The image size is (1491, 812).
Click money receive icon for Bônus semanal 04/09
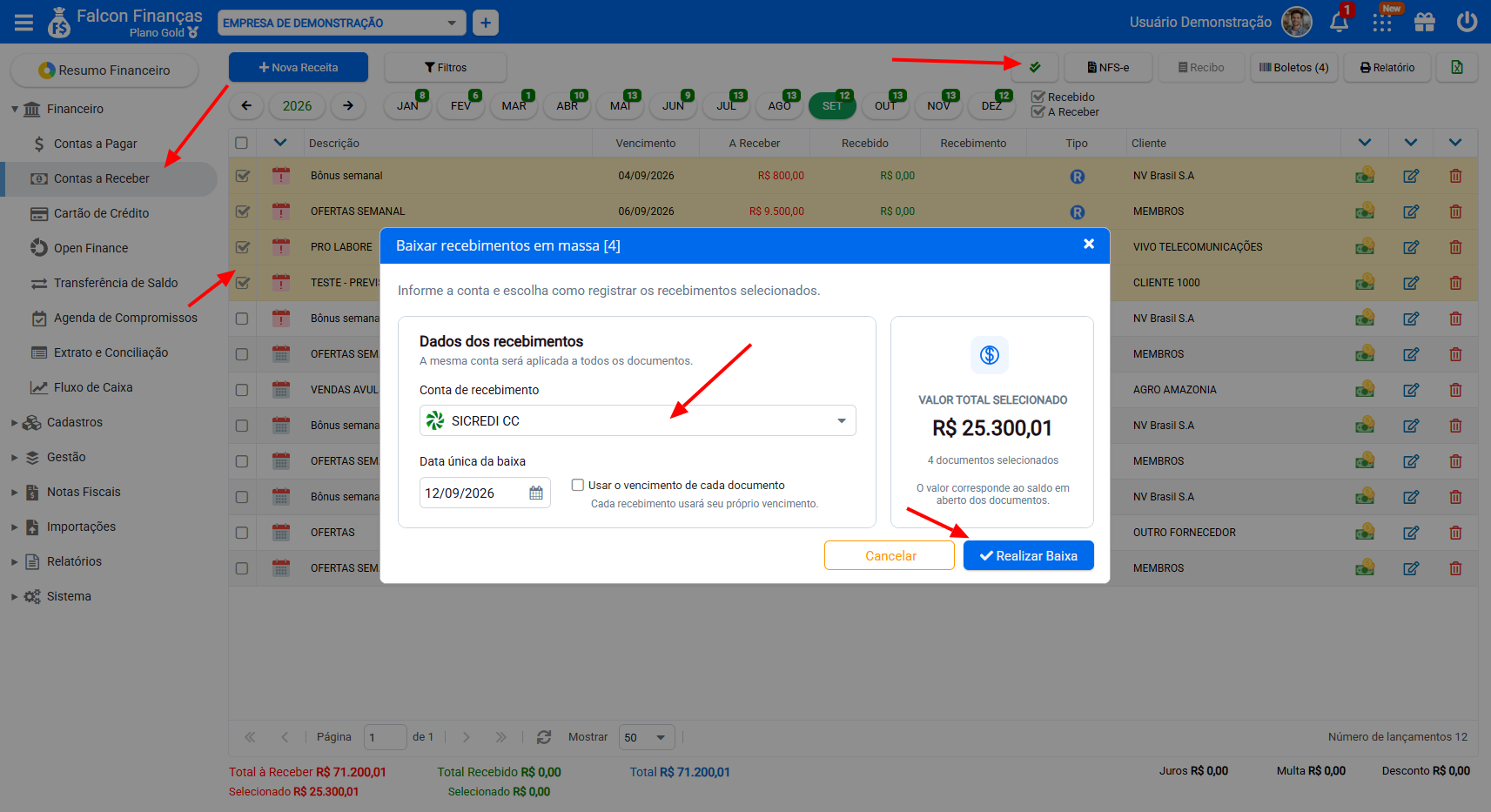[x=1365, y=176]
